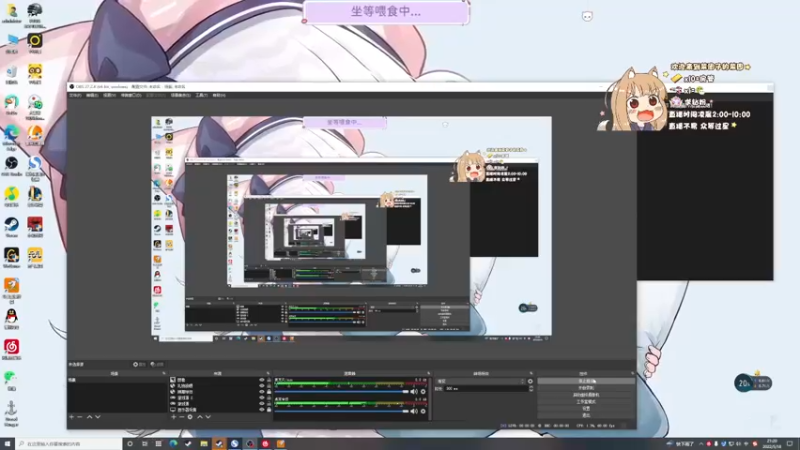Click the Start Virtual Camera button
Image resolution: width=800 pixels, height=450 pixels.
pos(586,395)
